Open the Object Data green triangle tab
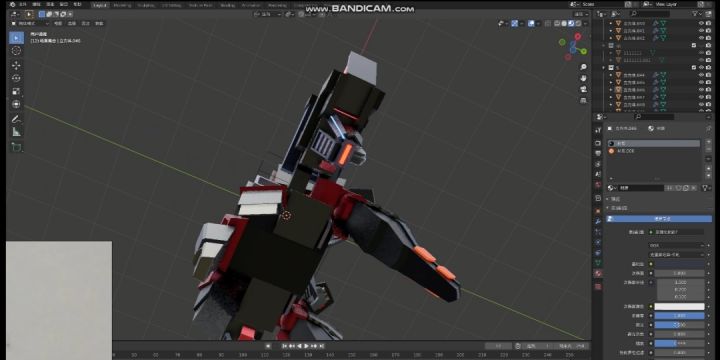The image size is (720, 360). pos(598,263)
